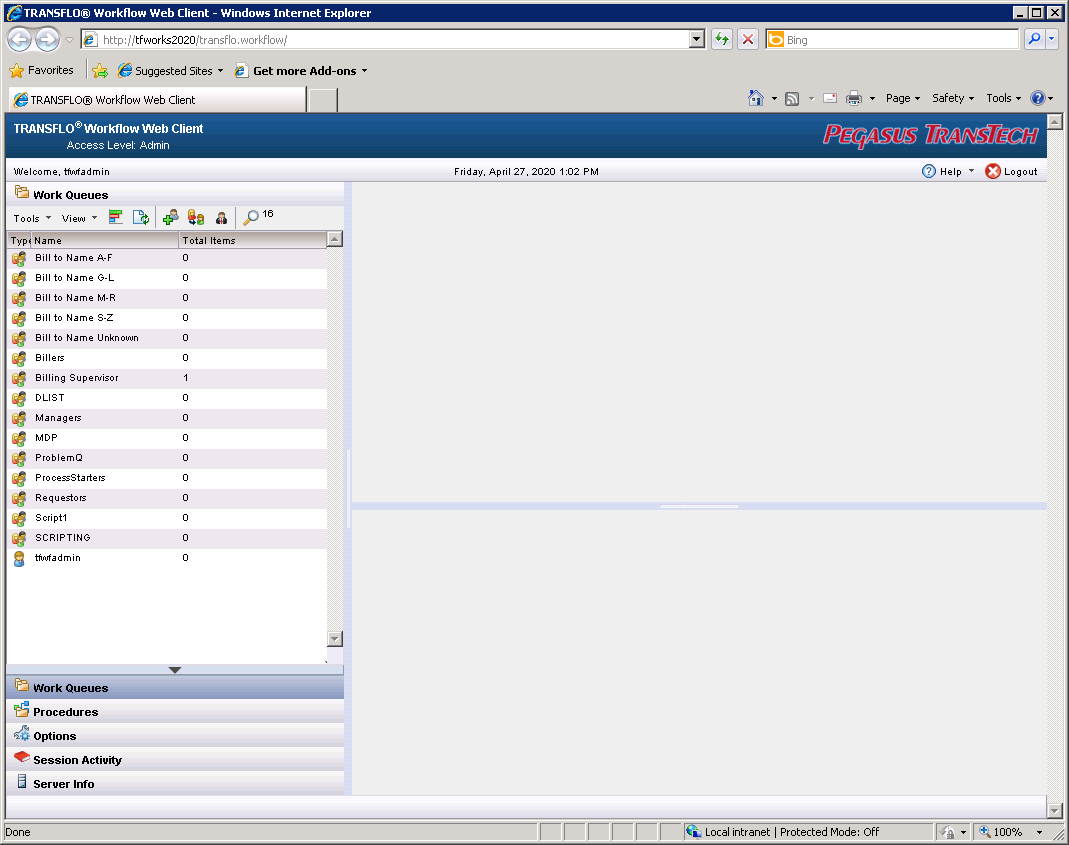Open queue search showing 16 items
This screenshot has width=1069, height=845.
pos(251,216)
